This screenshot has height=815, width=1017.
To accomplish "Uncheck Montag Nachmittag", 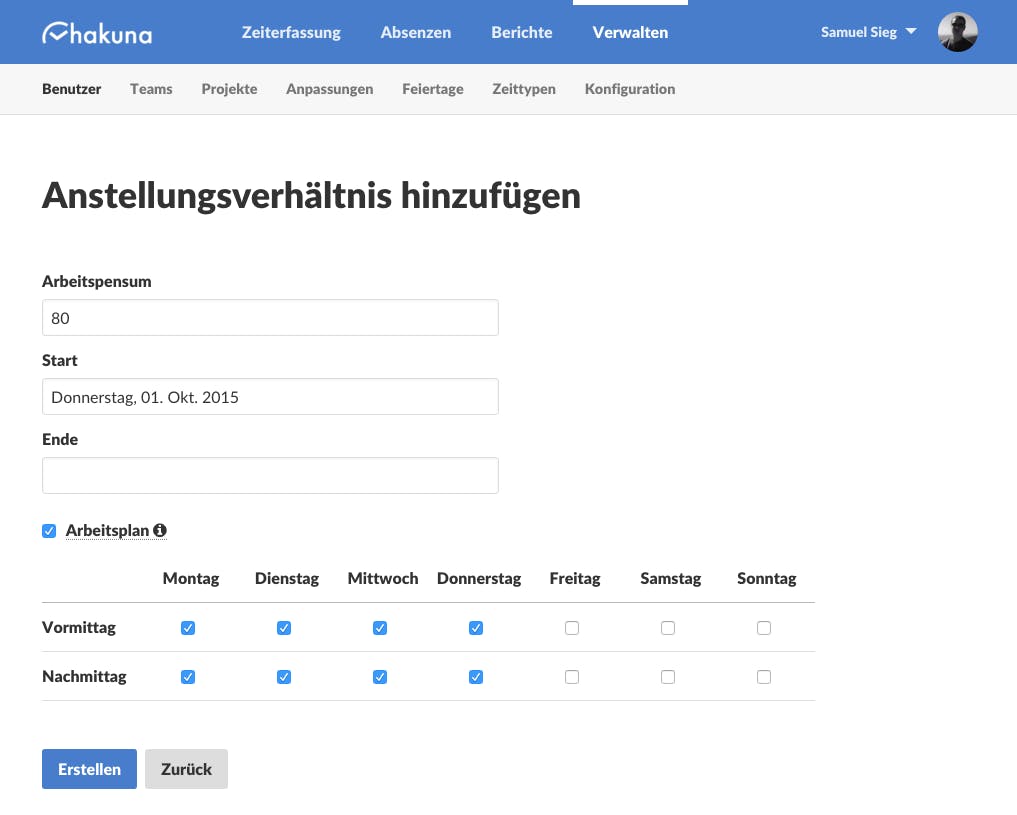I will (188, 678).
